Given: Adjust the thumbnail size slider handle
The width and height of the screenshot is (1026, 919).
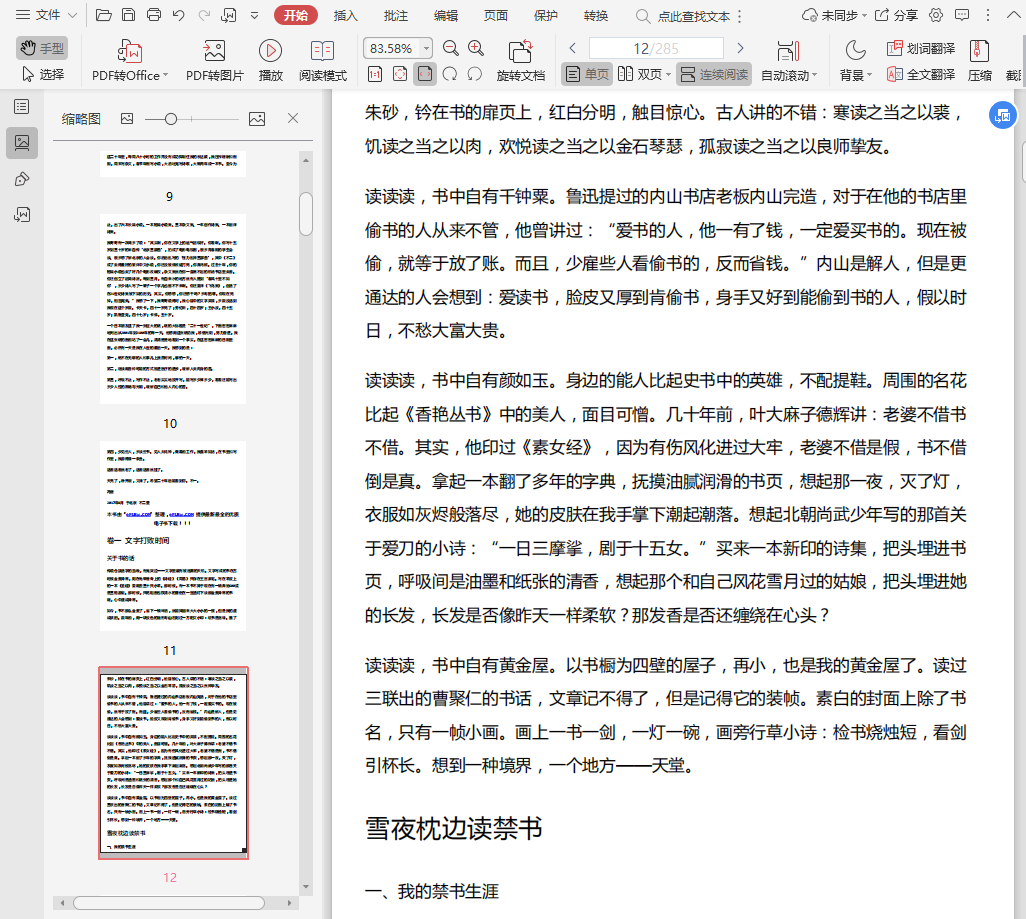Looking at the screenshot, I should (171, 118).
